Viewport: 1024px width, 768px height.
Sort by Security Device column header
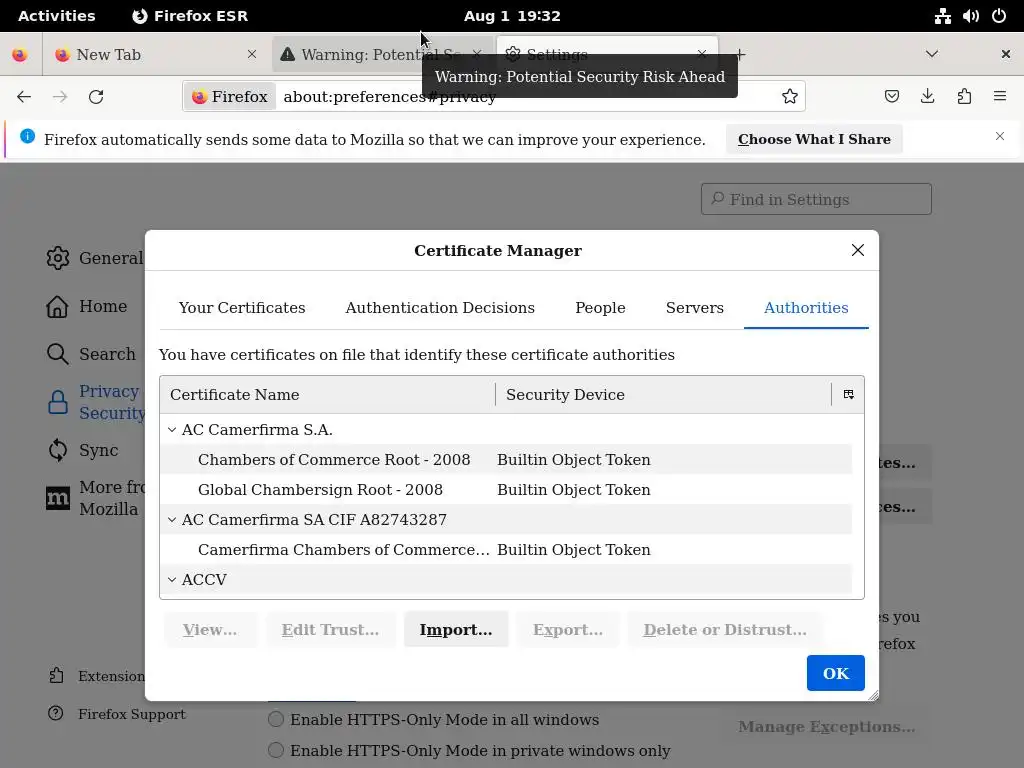[663, 394]
